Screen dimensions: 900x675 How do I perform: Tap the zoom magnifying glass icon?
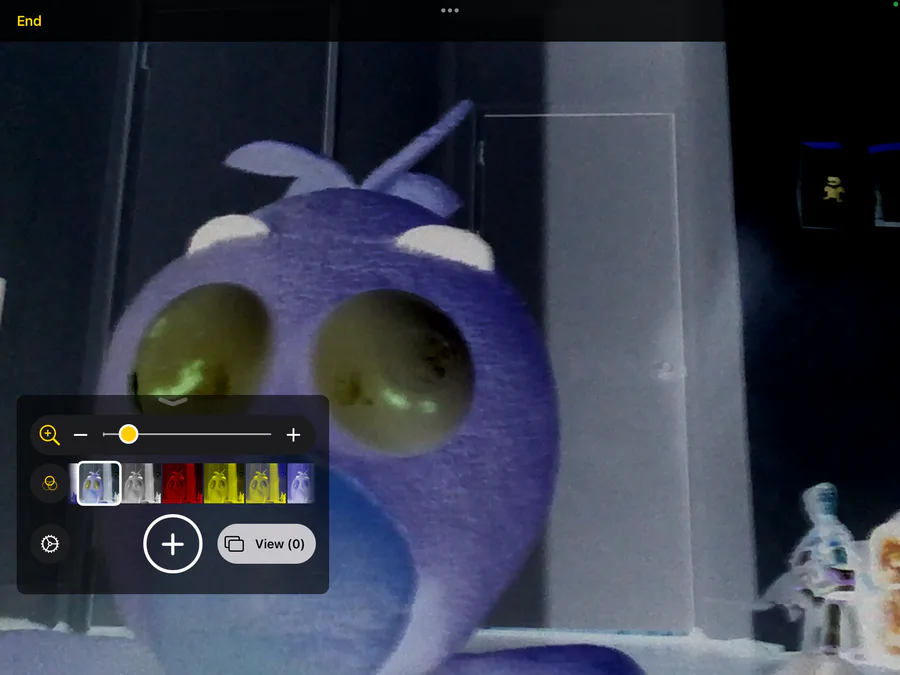49,435
